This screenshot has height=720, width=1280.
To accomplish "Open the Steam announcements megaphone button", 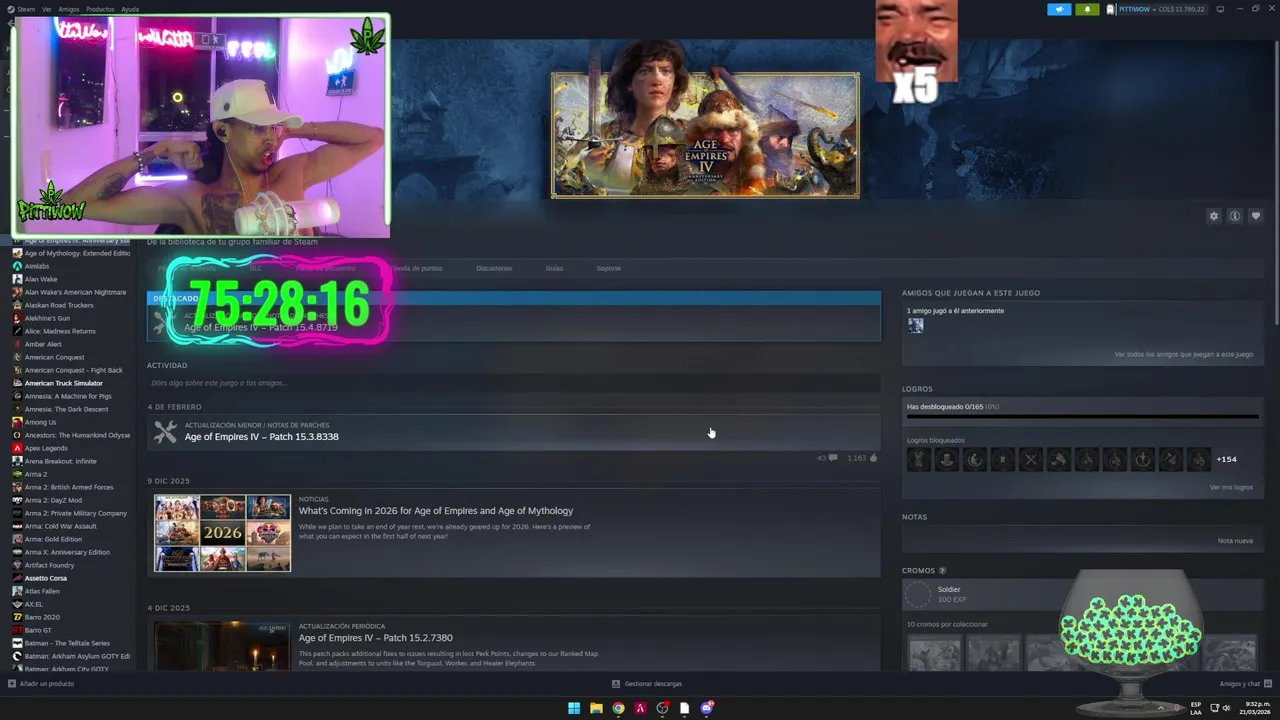I will [1059, 9].
